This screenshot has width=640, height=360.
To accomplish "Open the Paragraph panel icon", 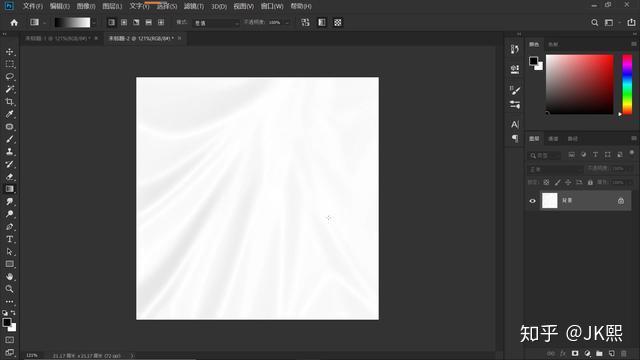I will (515, 139).
